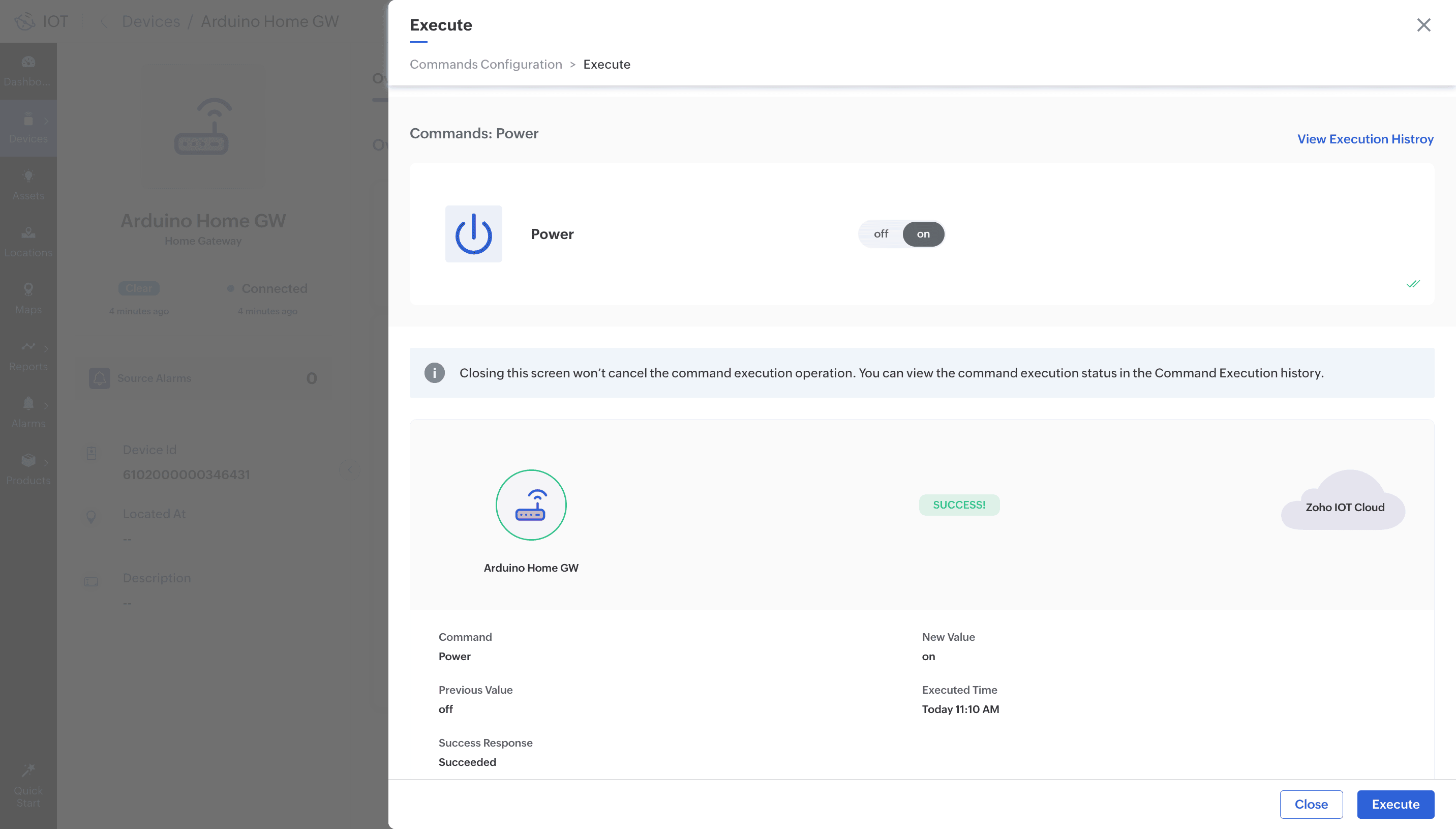This screenshot has height=829, width=1456.
Task: Click the blue Power command icon
Action: pos(473,234)
